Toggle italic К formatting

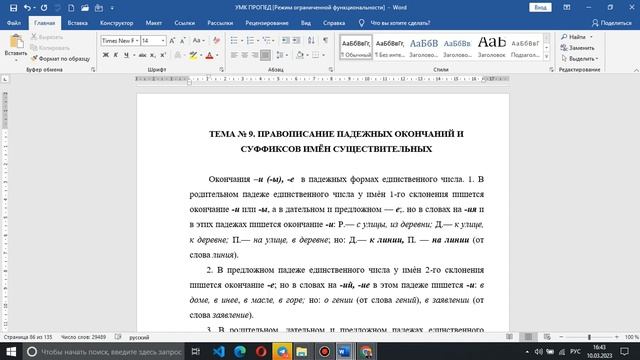116,55
